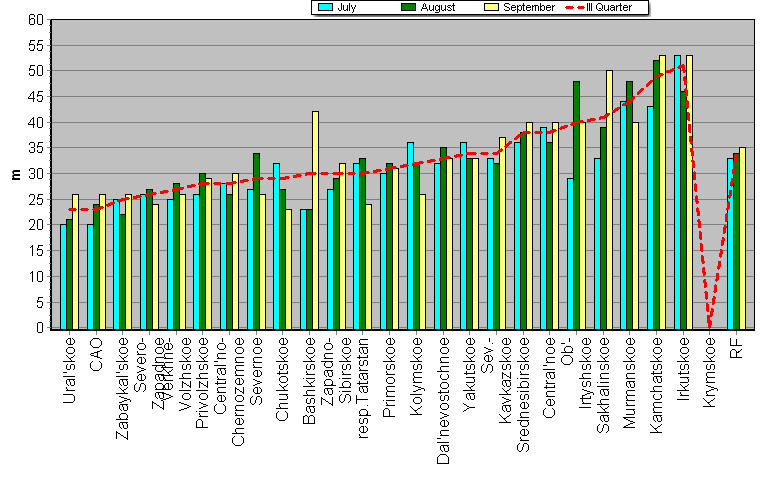The height and width of the screenshot is (479, 777).
Task: Click the tall yellow September bar for Bashkirskoe
Action: 315,220
